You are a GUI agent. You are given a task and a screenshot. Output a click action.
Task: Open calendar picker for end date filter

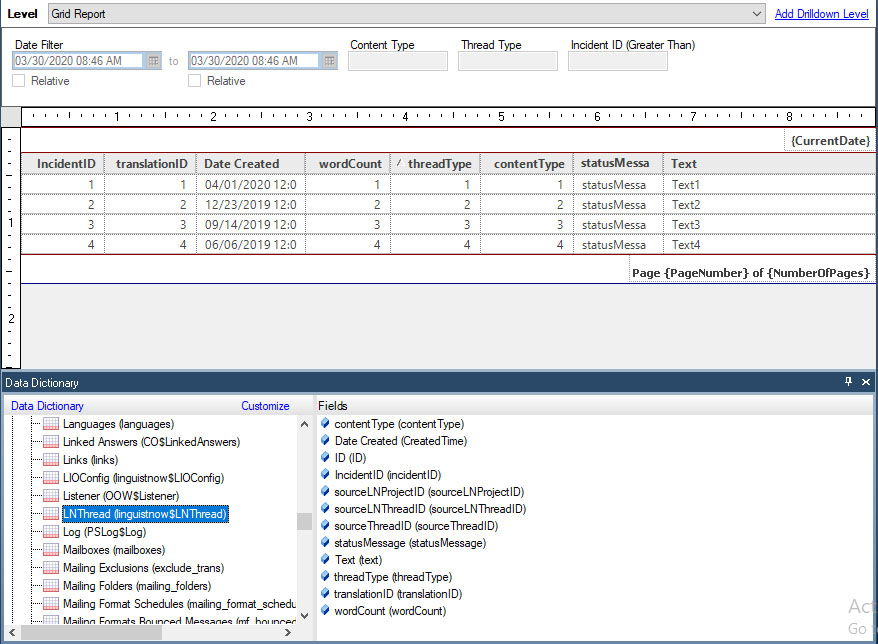[x=328, y=61]
